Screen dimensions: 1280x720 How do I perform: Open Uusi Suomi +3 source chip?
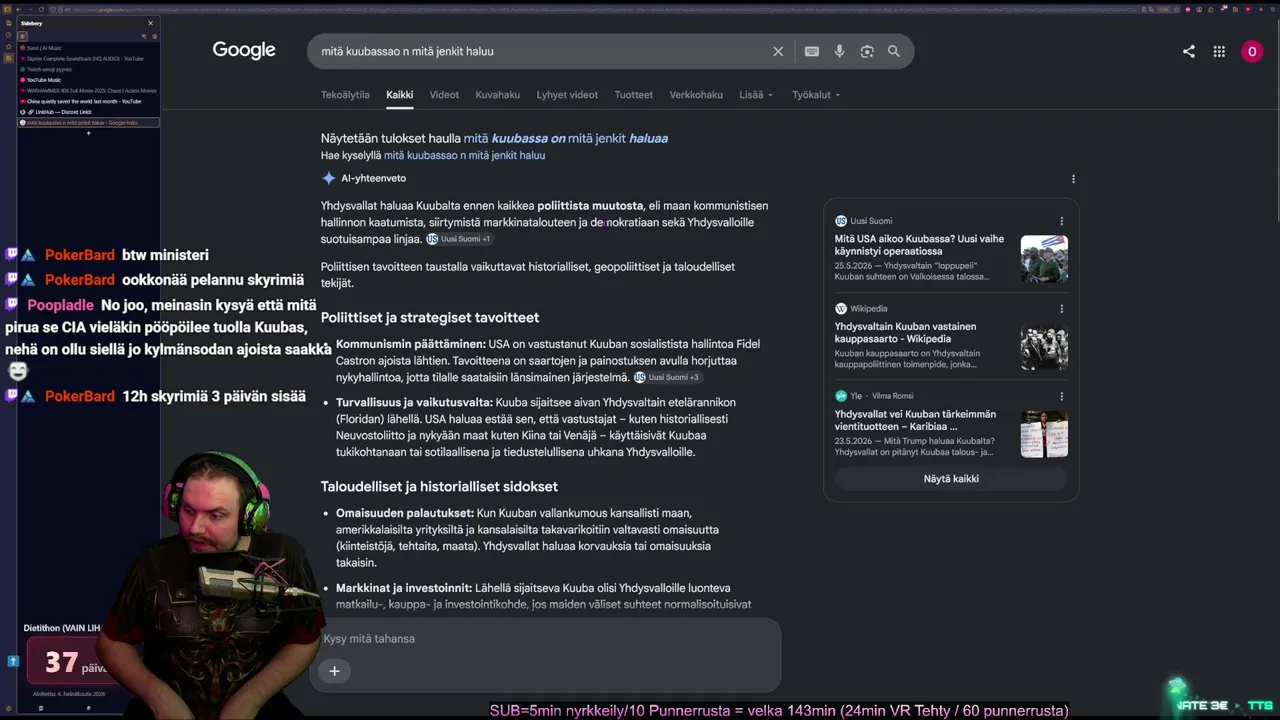coord(667,377)
